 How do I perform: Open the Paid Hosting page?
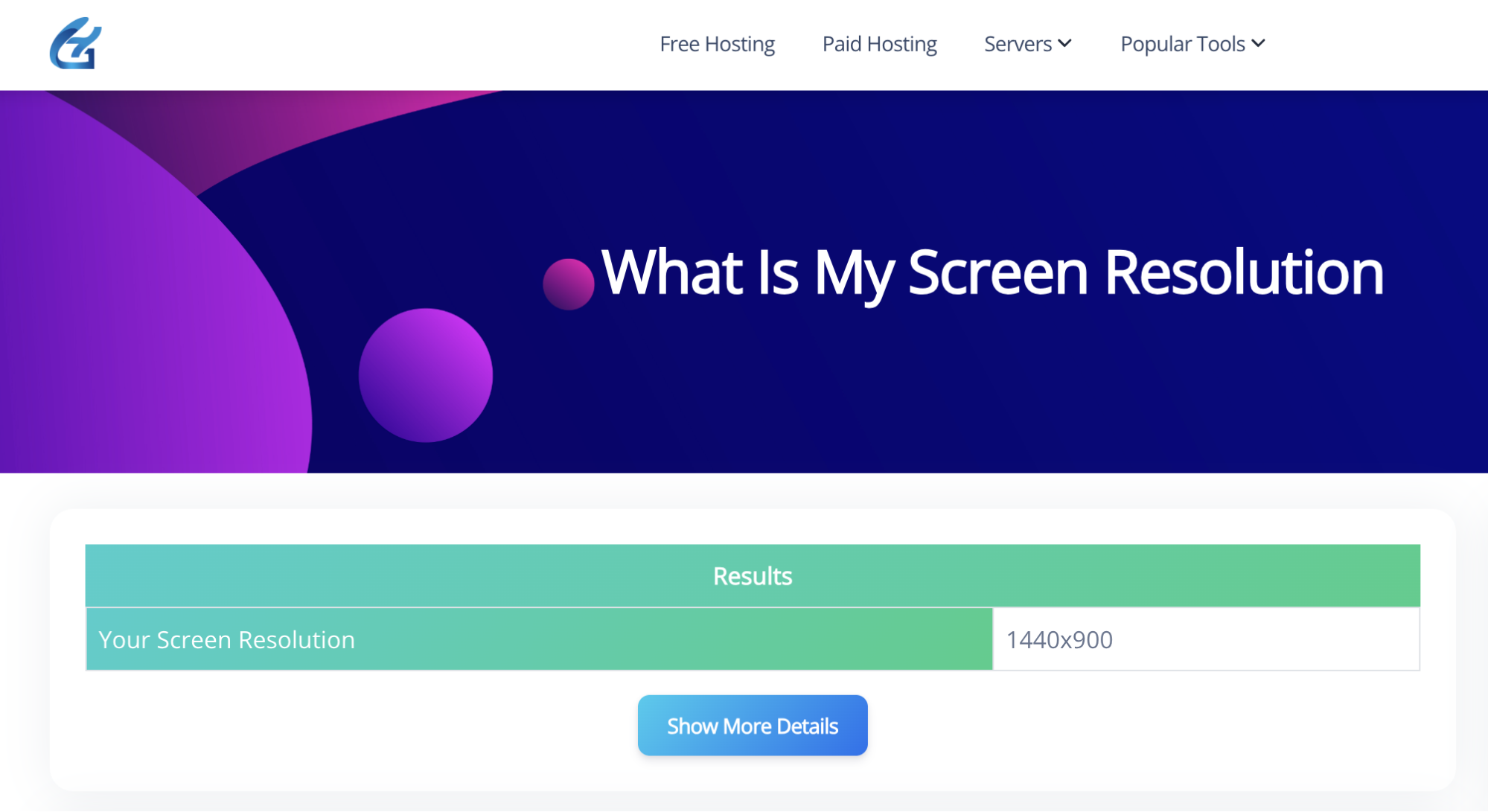(879, 44)
